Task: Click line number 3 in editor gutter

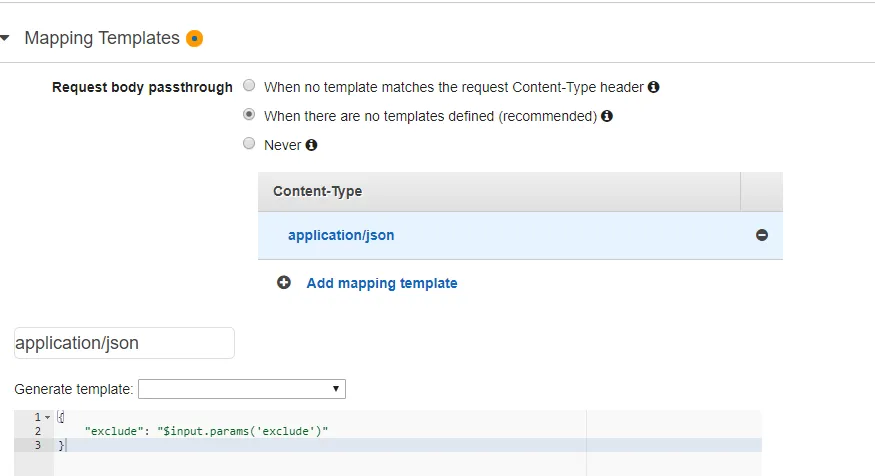Action: [37, 445]
